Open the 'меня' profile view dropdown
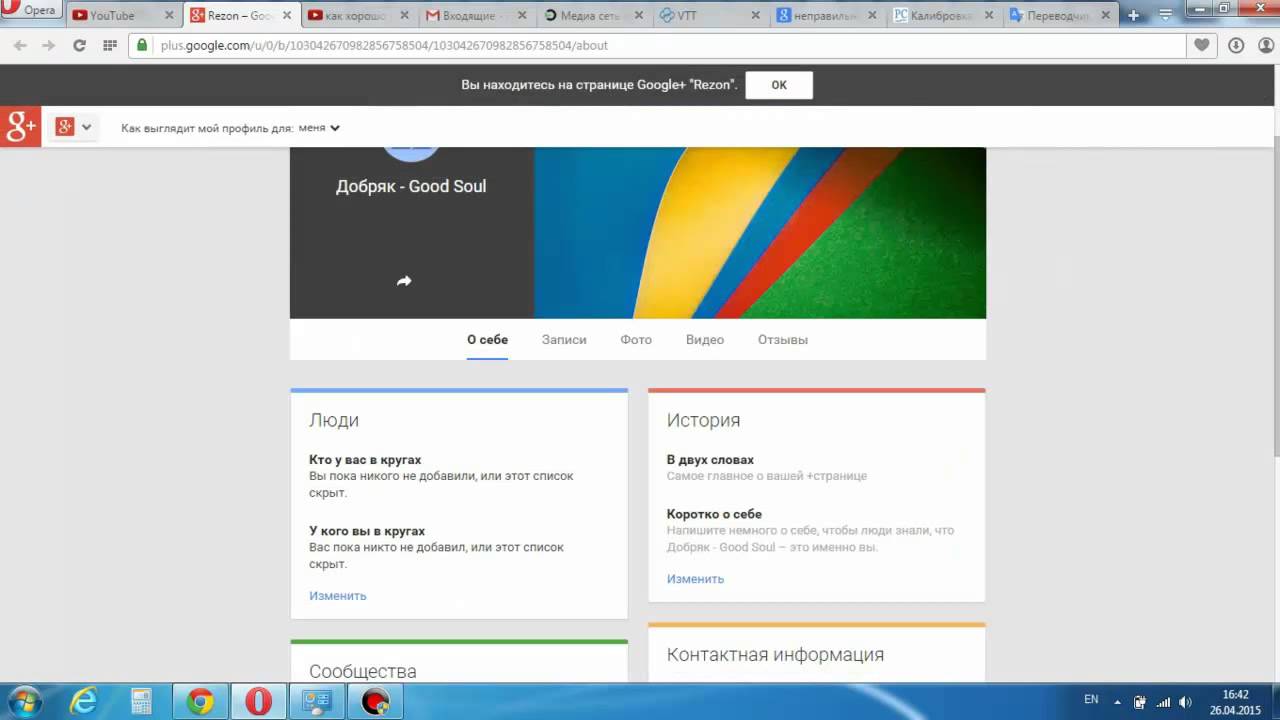Viewport: 1280px width, 720px height. click(319, 128)
